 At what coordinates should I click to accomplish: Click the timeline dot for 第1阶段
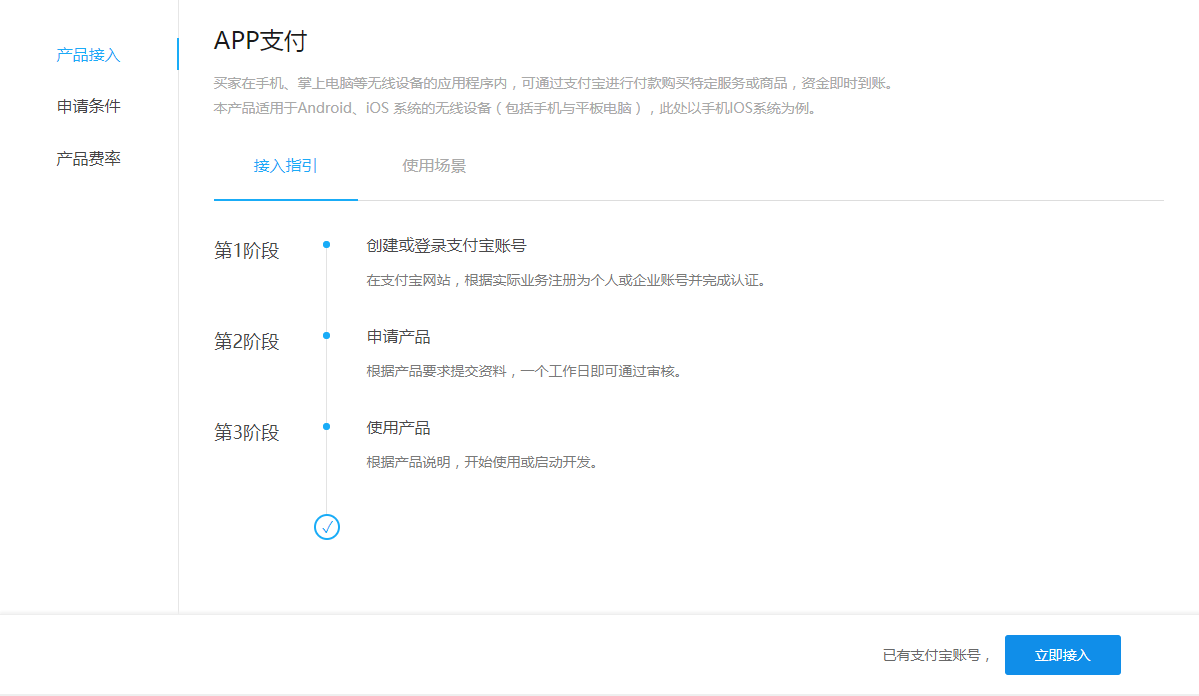(x=327, y=245)
